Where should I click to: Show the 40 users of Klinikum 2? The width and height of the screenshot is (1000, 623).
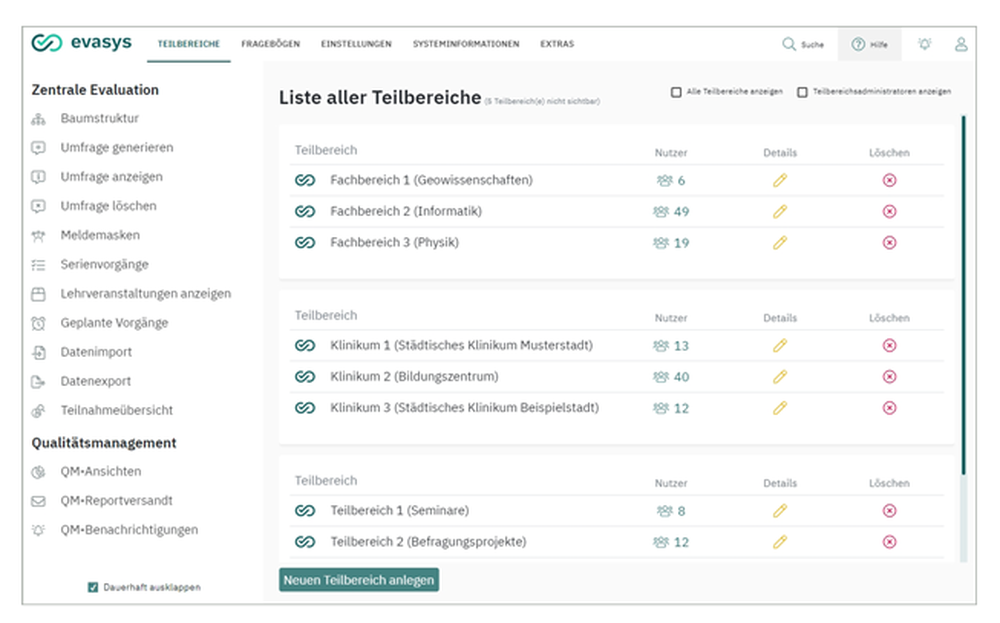tap(671, 377)
